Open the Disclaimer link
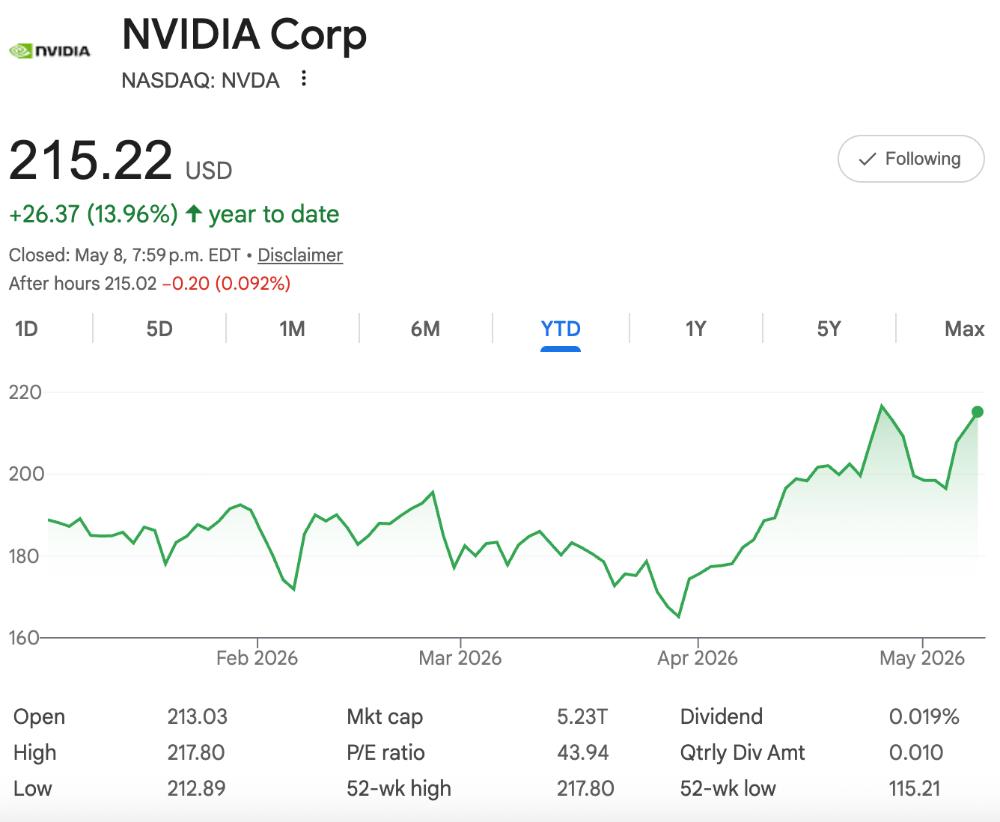The width and height of the screenshot is (1000, 822). [x=300, y=255]
